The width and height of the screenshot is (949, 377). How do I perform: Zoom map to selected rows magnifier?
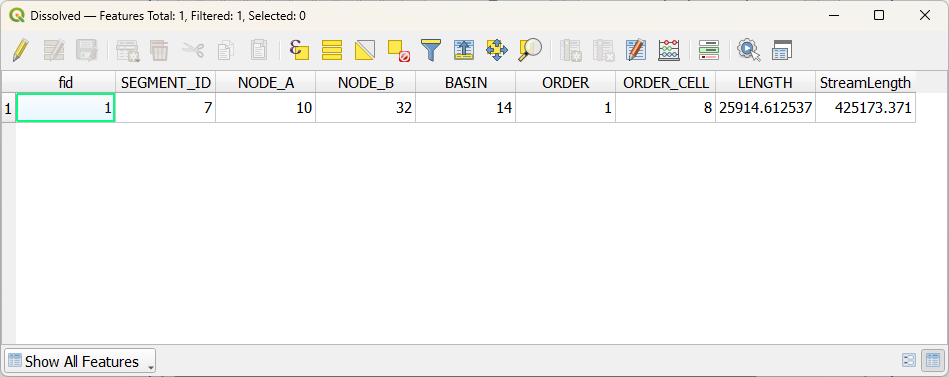click(530, 50)
